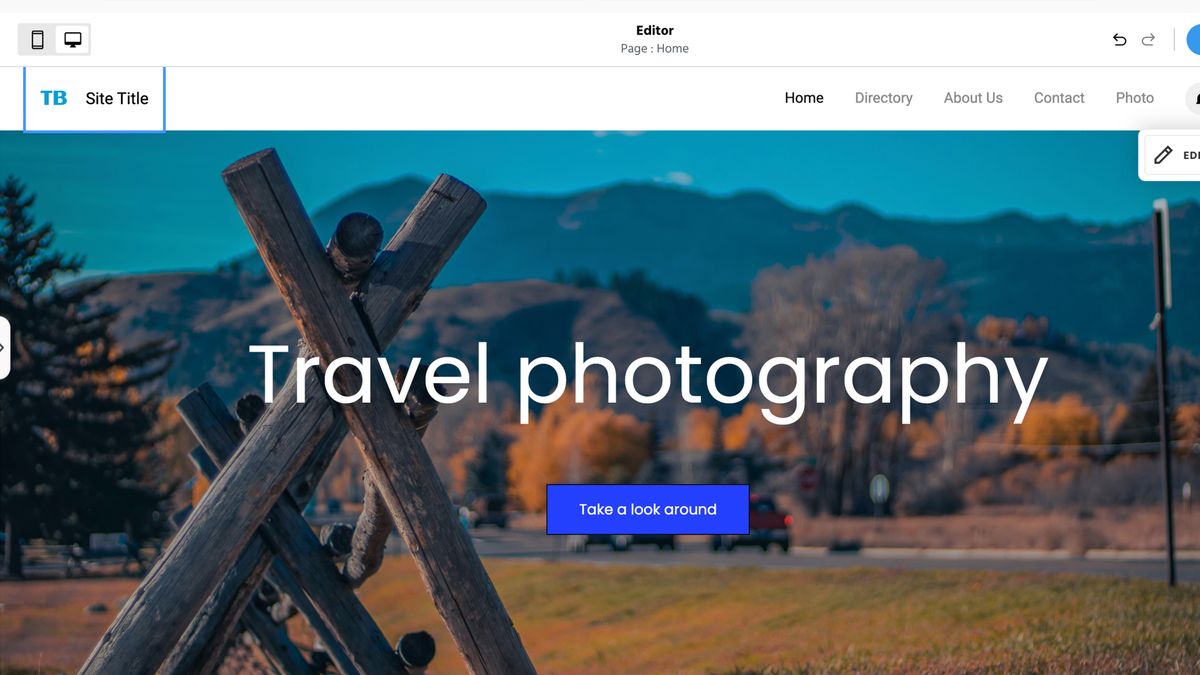Viewport: 1200px width, 675px height.
Task: Click the cut-off circular icon next to Photo
Action: click(1193, 98)
